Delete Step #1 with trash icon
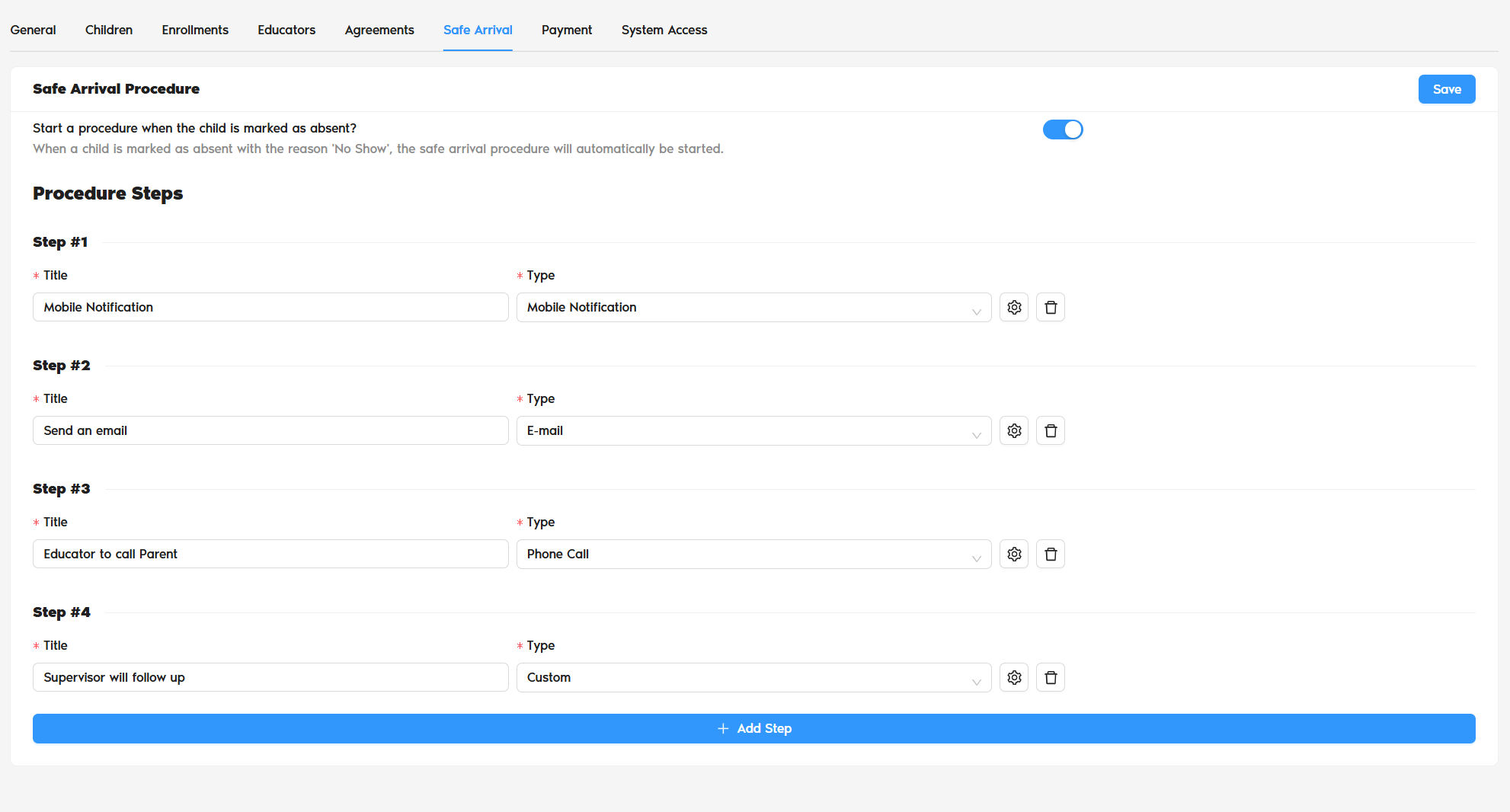Screen dimensions: 1510x812 pyautogui.click(x=1051, y=307)
